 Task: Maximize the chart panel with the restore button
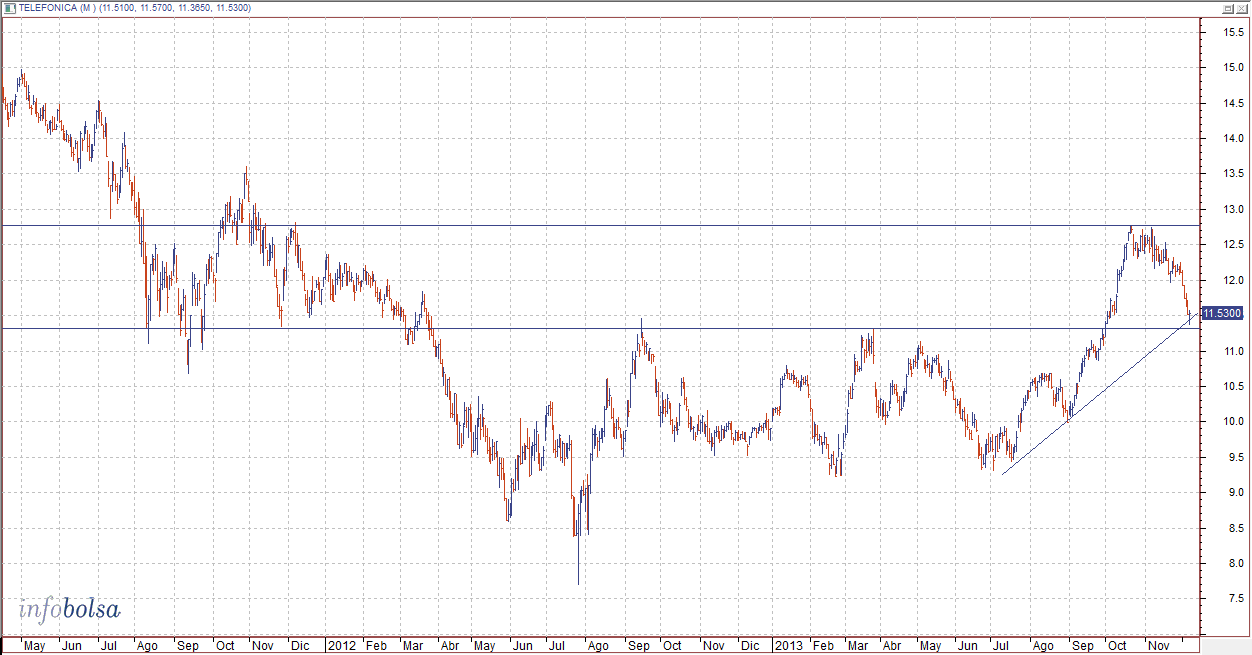[x=1227, y=8]
